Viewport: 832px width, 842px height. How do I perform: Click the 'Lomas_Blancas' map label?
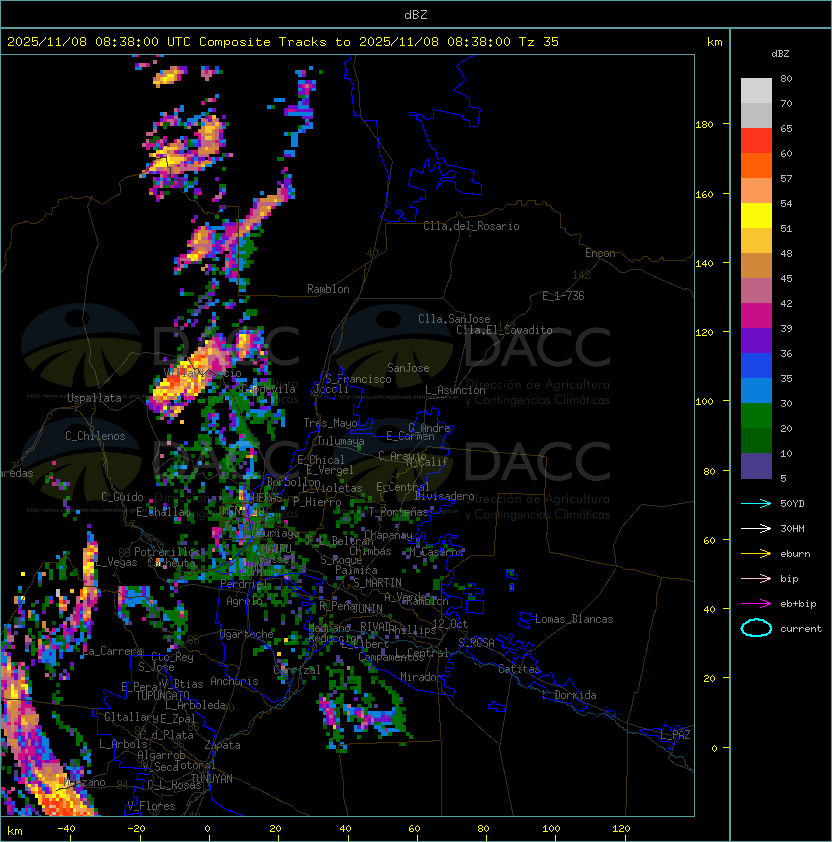point(574,619)
